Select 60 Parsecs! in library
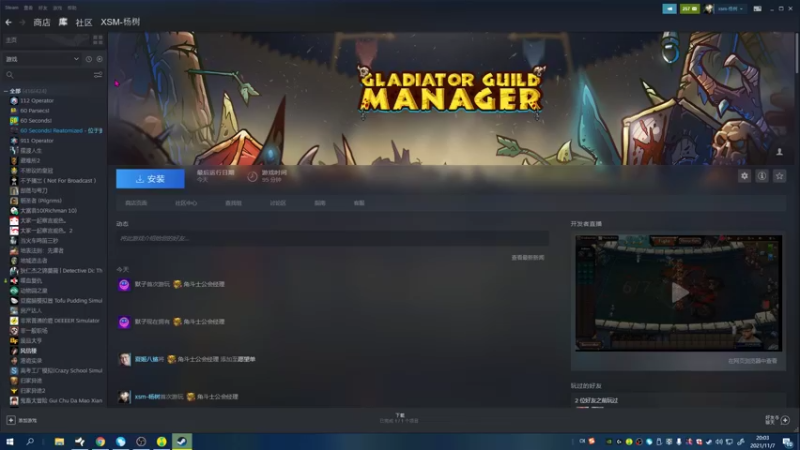This screenshot has width=800, height=450. 35,111
